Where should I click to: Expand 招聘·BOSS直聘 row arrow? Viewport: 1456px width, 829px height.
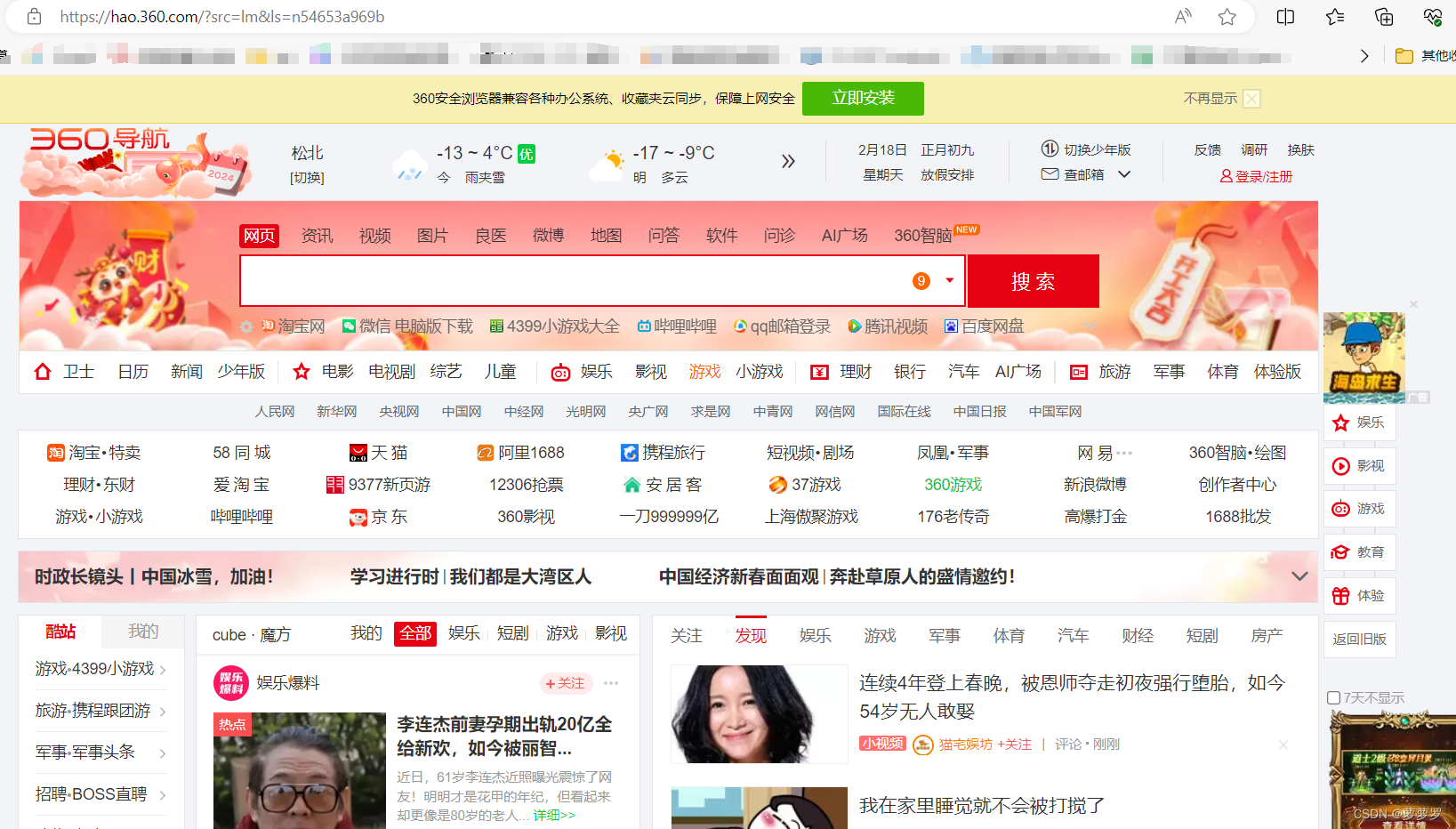[163, 795]
